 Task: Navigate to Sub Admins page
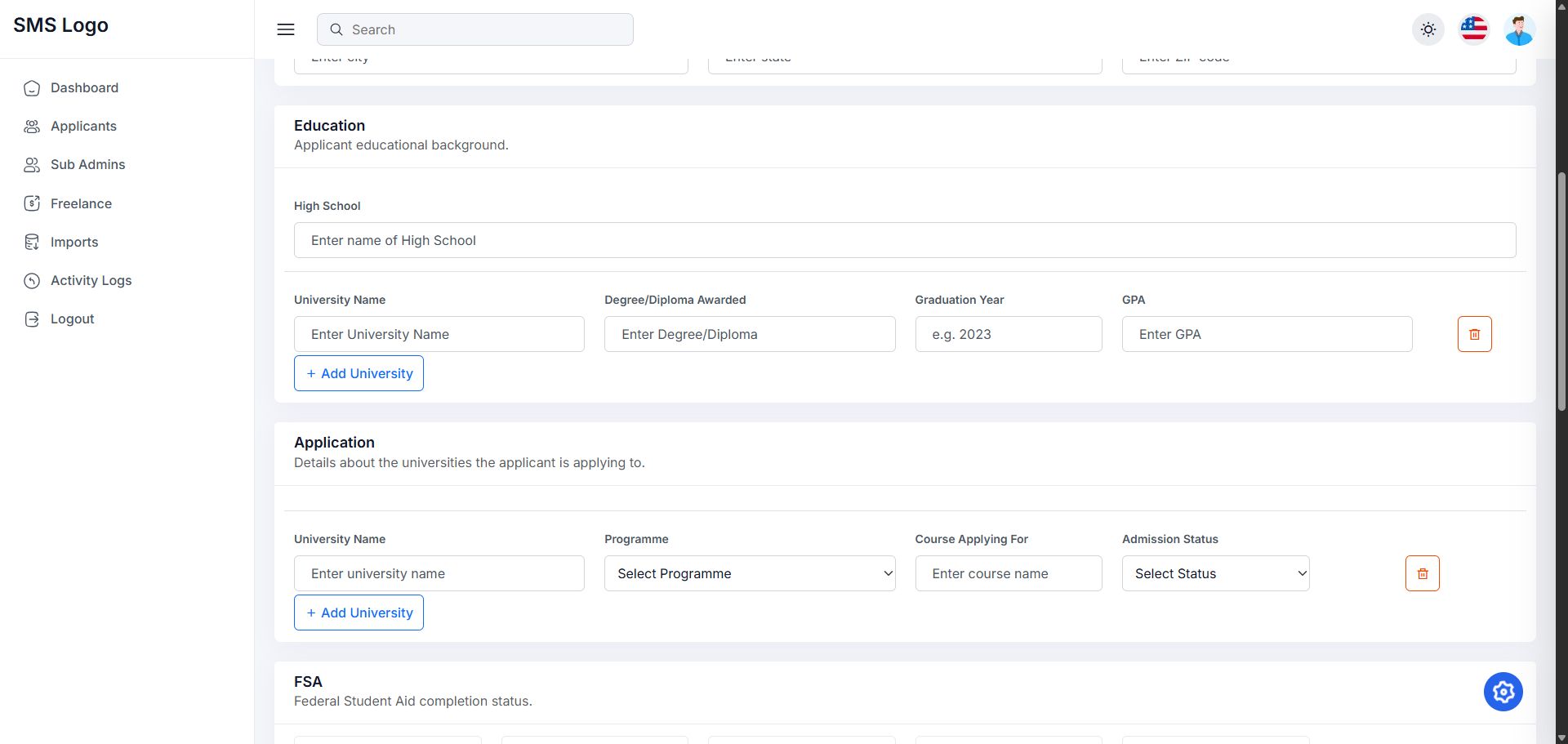(x=87, y=164)
